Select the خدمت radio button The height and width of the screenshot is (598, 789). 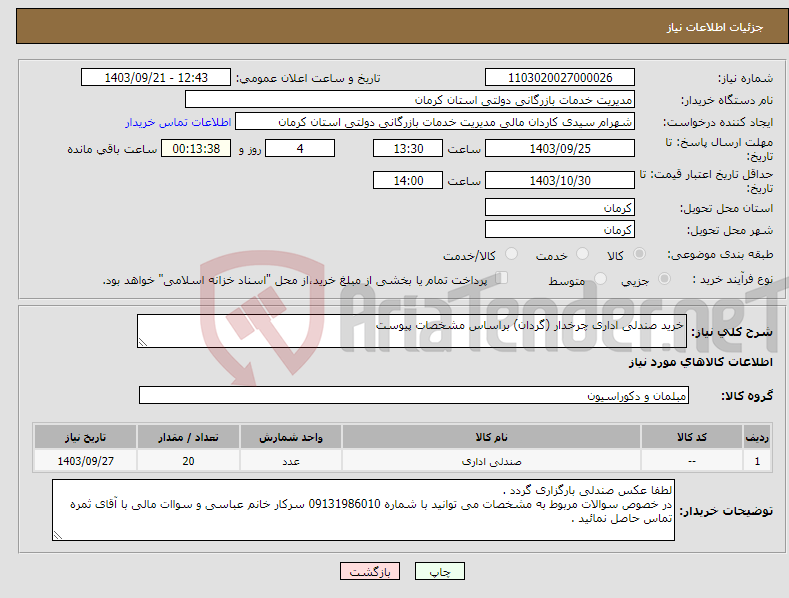pyautogui.click(x=582, y=254)
